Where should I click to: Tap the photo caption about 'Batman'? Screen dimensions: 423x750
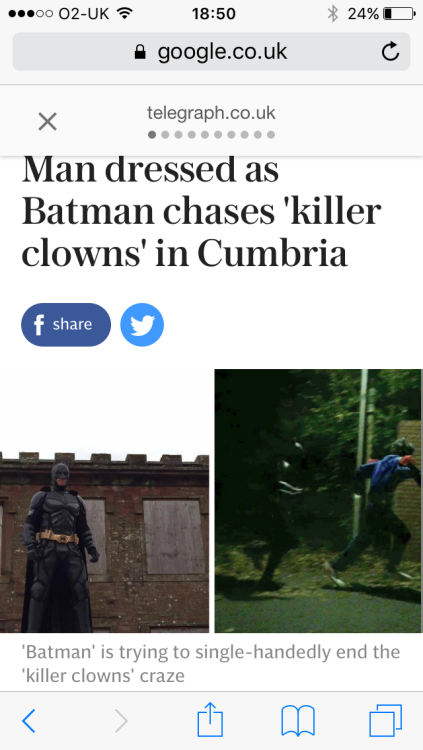click(211, 663)
